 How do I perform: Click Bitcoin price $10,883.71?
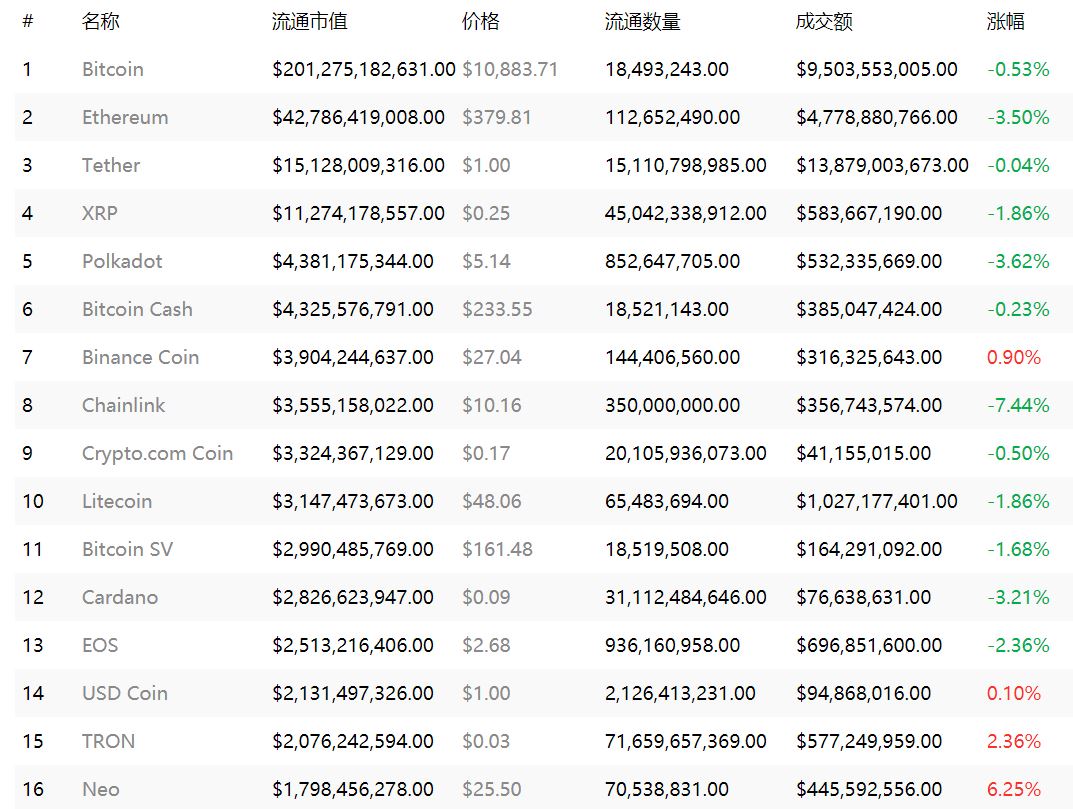tap(510, 69)
